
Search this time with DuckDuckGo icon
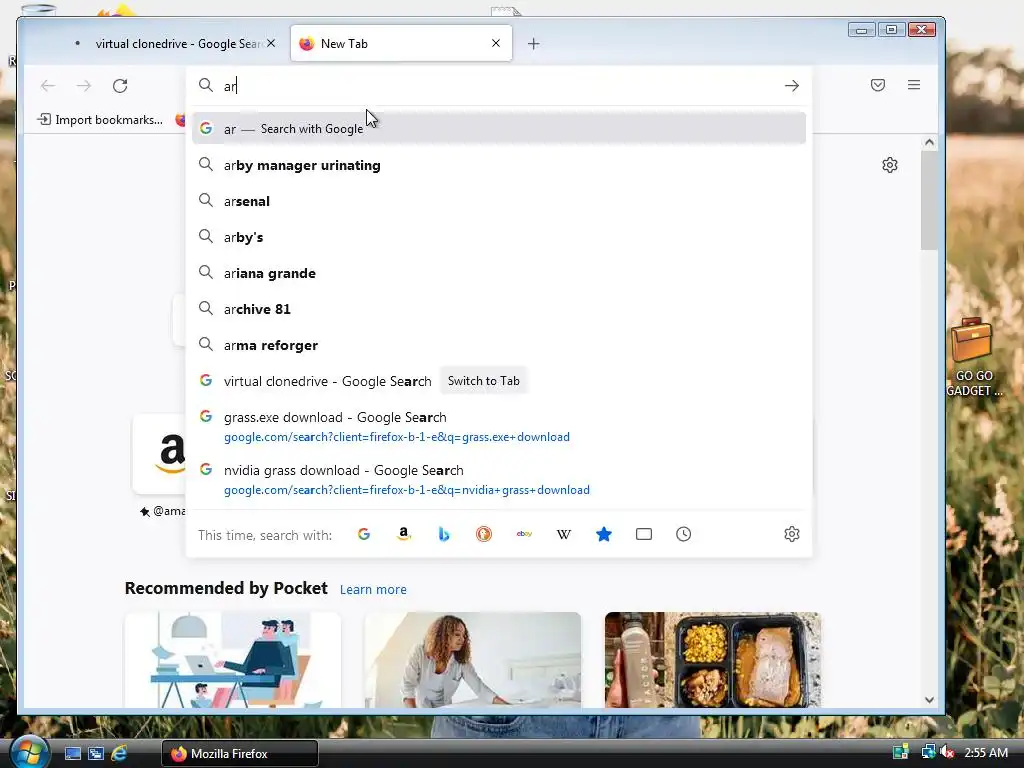coord(484,534)
